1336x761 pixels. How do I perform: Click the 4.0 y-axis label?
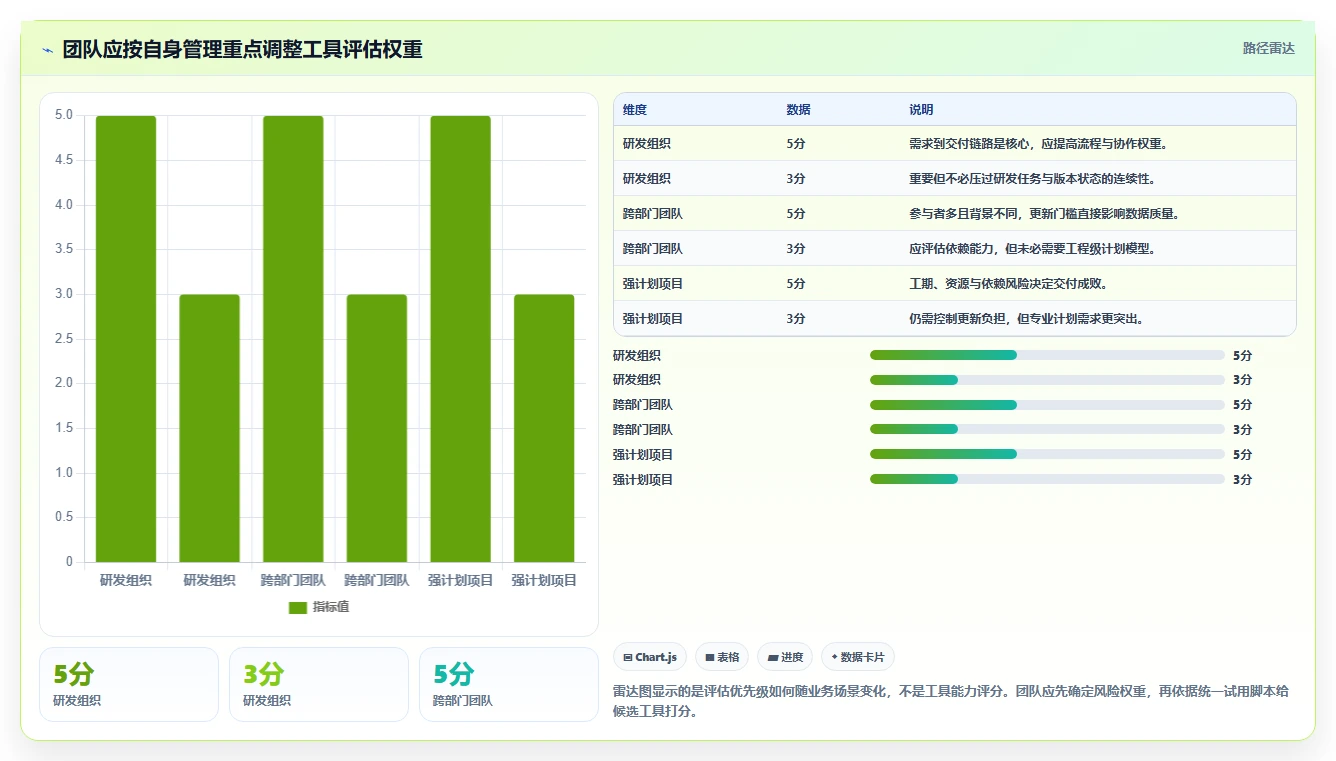point(64,205)
